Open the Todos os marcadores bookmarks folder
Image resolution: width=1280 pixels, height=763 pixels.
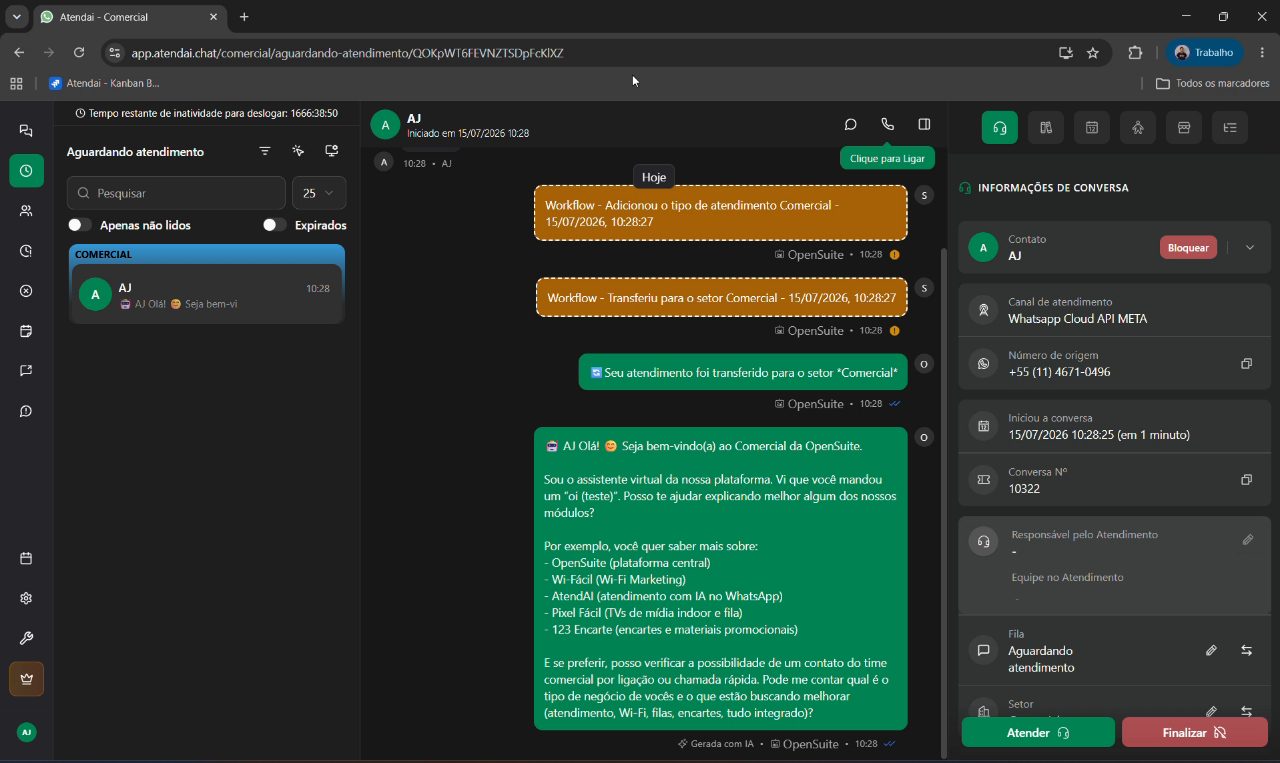click(1213, 83)
